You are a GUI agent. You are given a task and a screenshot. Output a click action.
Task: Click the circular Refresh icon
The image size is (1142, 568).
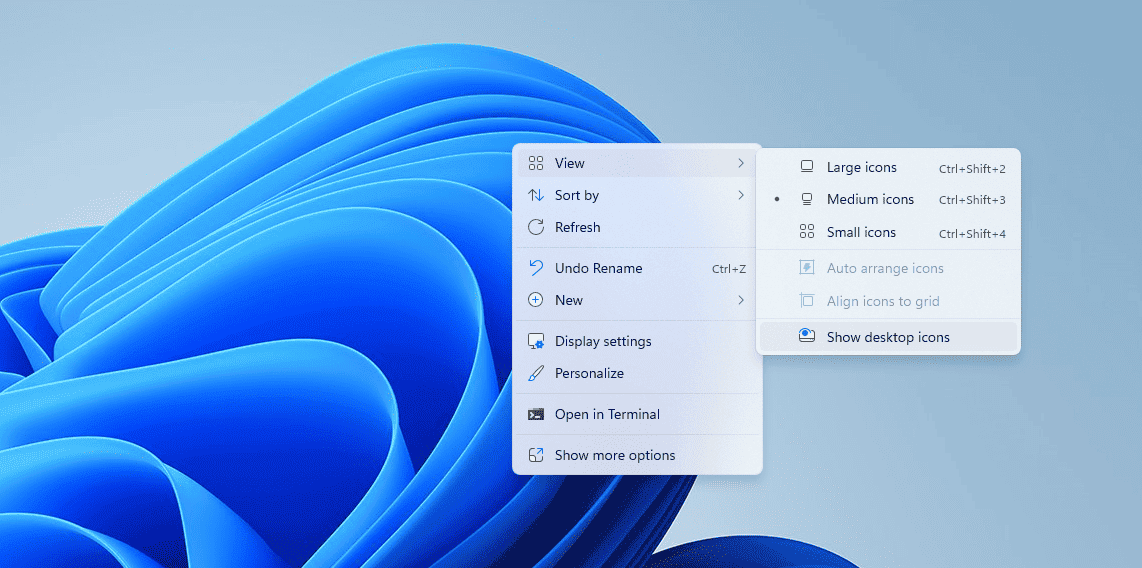tap(536, 227)
